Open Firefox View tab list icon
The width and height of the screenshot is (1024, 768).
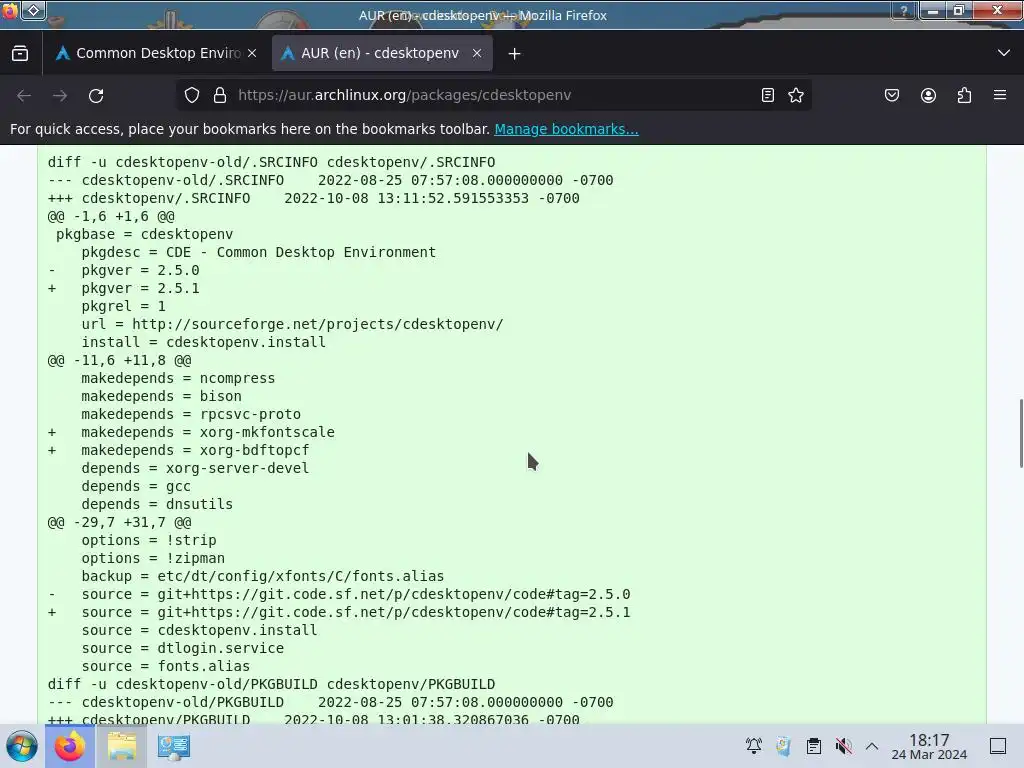(x=20, y=54)
